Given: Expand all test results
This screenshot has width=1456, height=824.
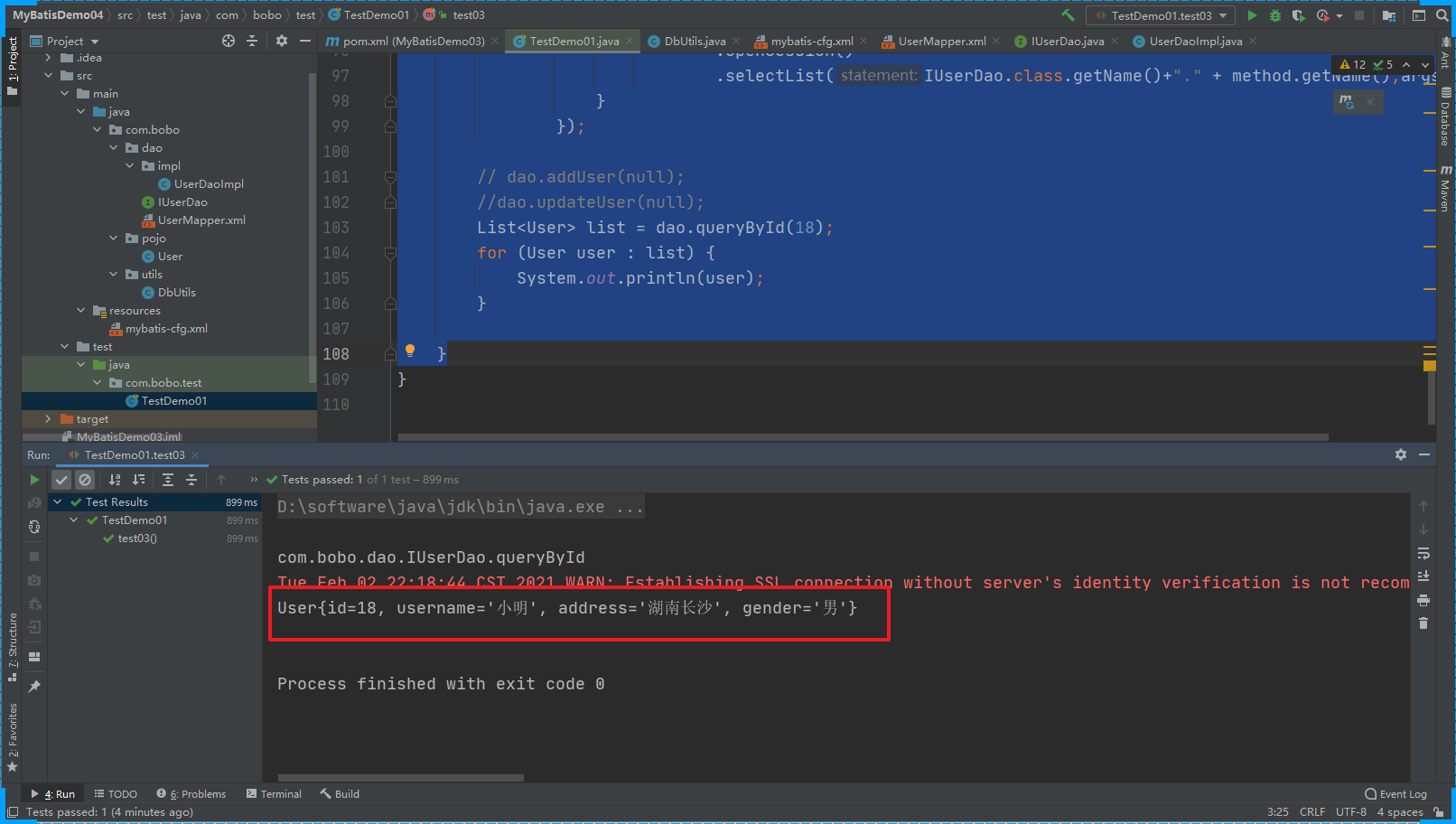Looking at the screenshot, I should point(168,480).
